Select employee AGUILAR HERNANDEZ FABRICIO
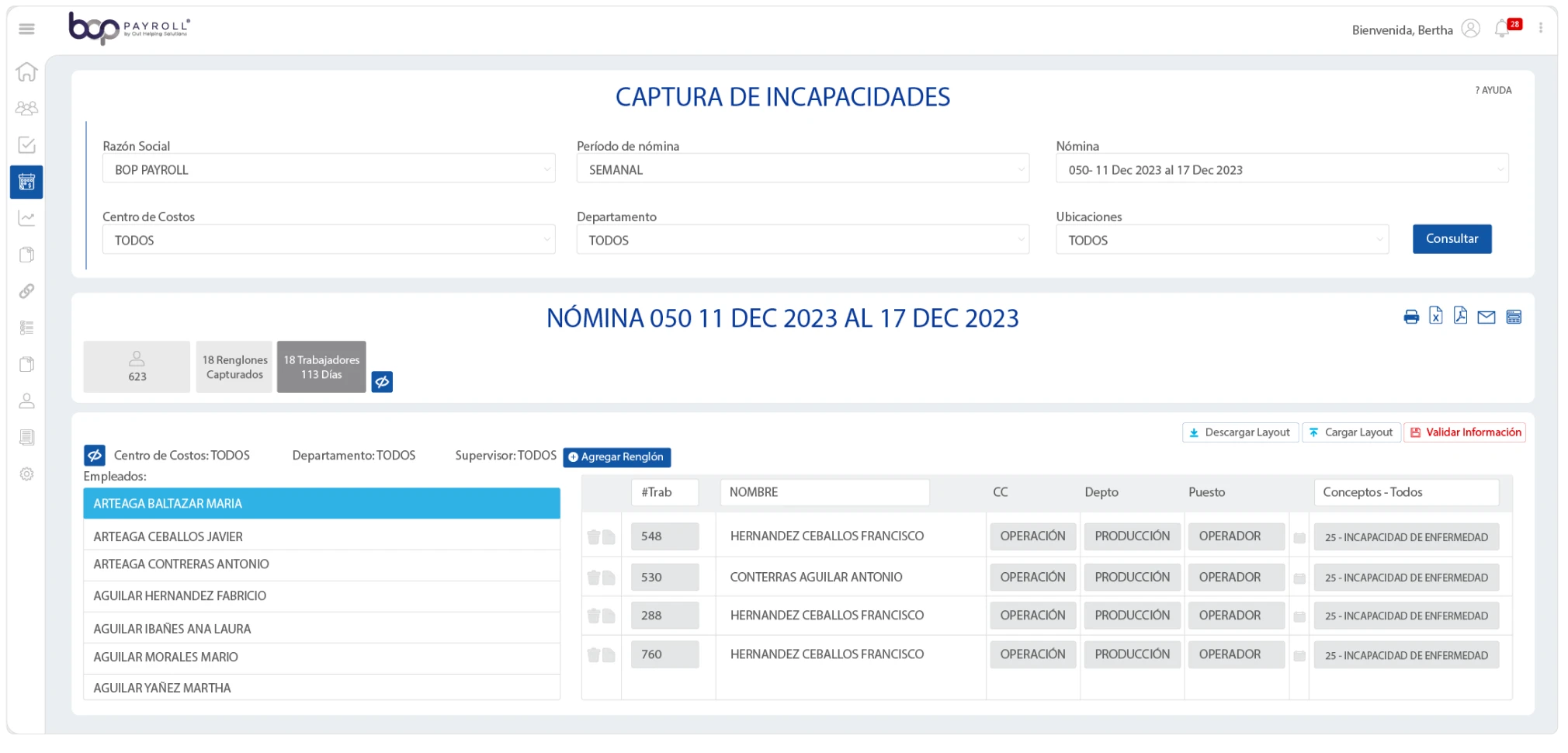This screenshot has width=1568, height=753. [x=321, y=596]
